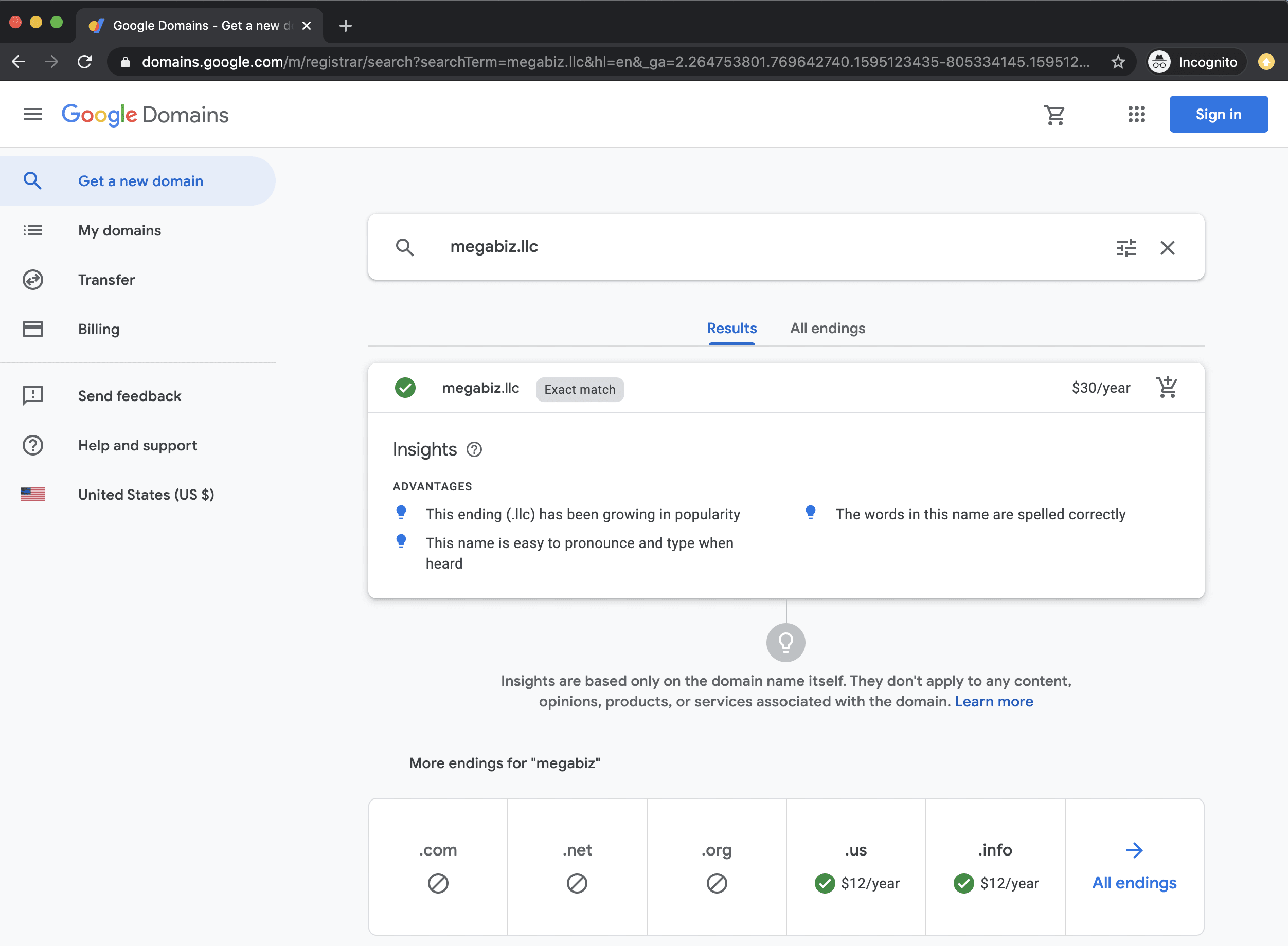Screen dimensions: 1288x946
Task: Click the search magnifier in sidebar
Action: tap(32, 181)
